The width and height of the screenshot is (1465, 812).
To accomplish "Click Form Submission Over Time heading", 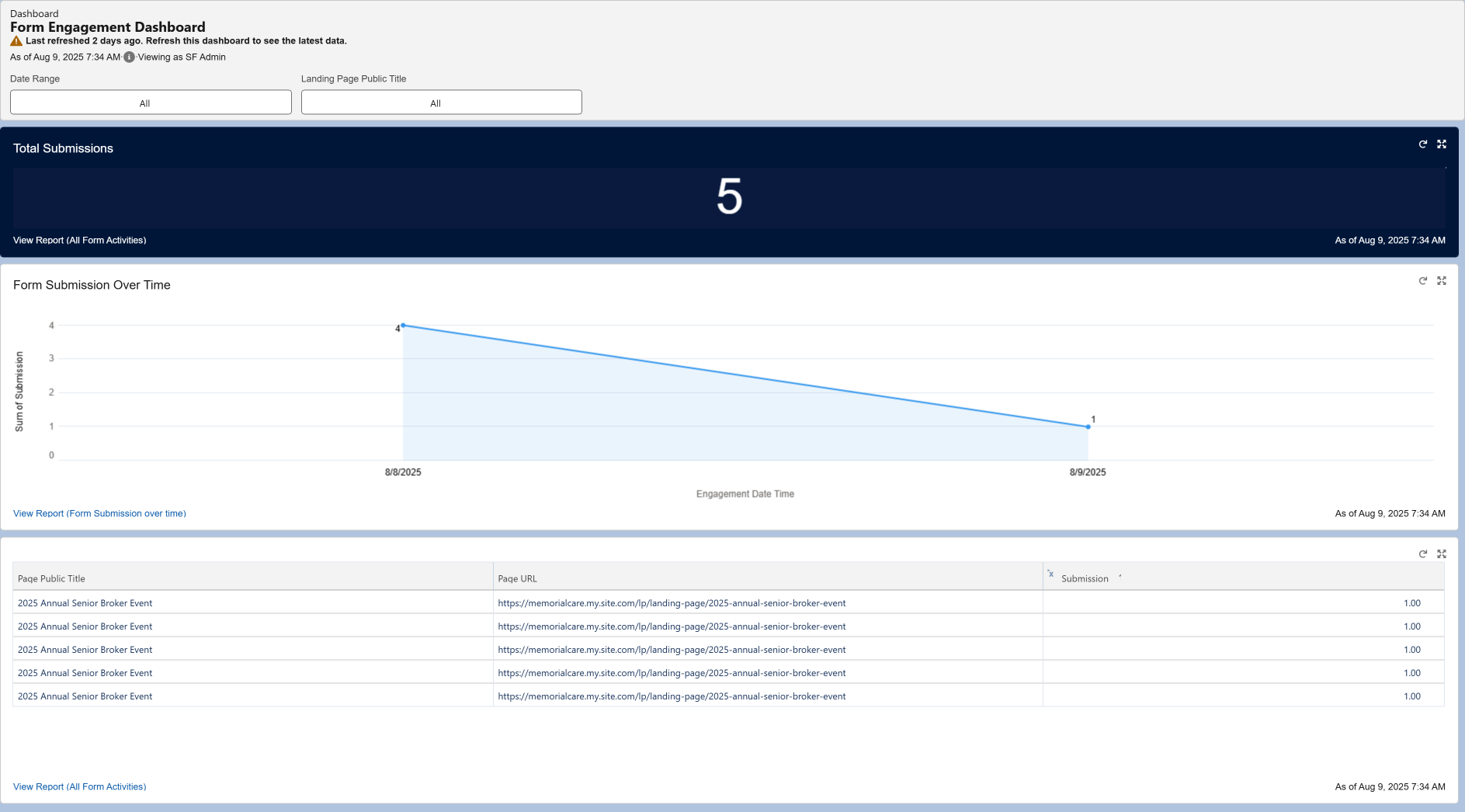I will pyautogui.click(x=92, y=285).
